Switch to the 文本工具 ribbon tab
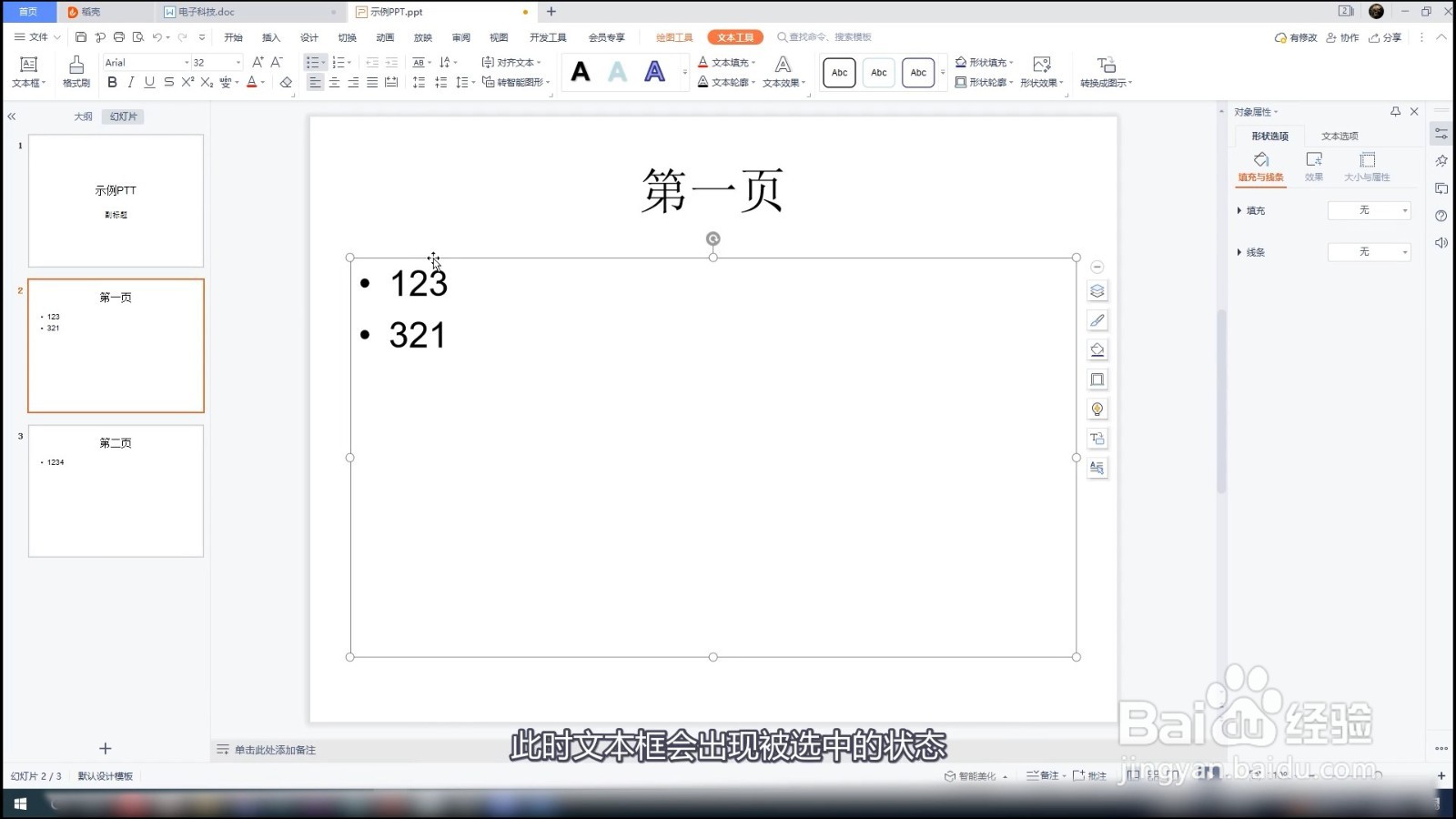Screen dimensions: 1456x819 pyautogui.click(x=735, y=37)
